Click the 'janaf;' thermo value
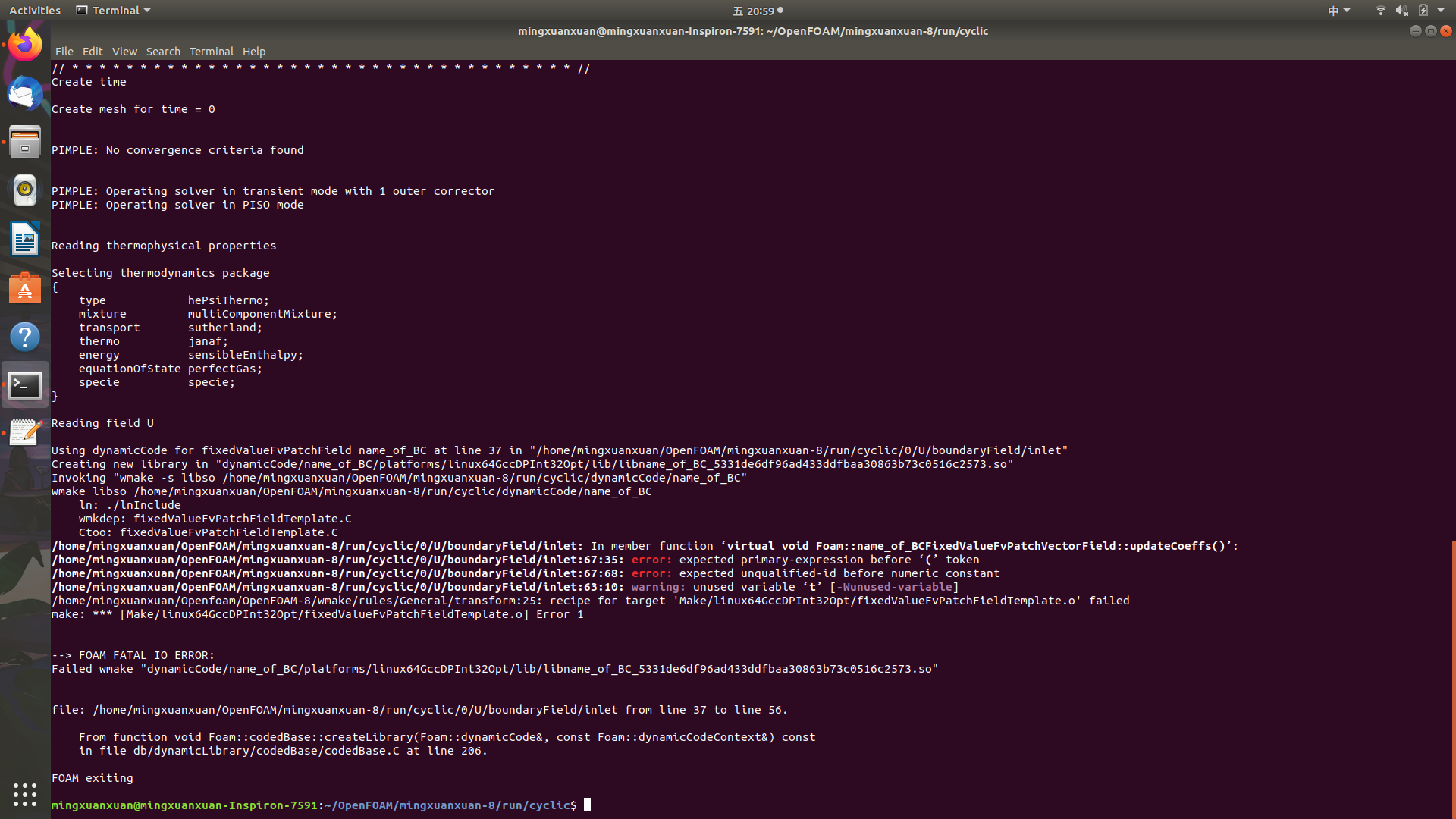The image size is (1456, 819). [x=208, y=341]
